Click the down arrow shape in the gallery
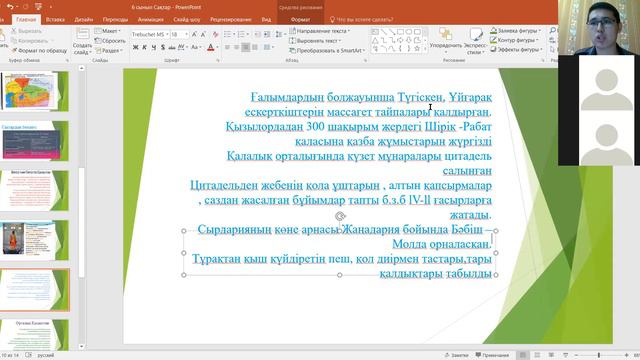Image resolution: width=640 pixels, height=360 pixels. 409,40
